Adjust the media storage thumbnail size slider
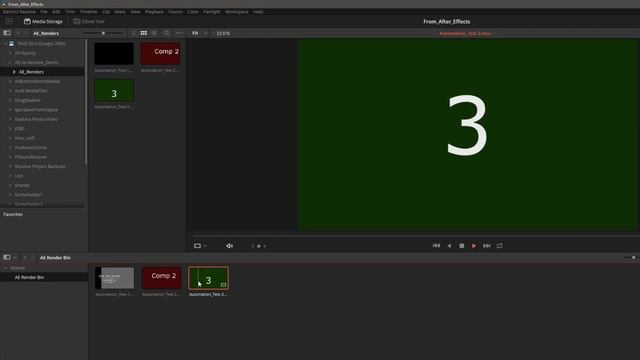Image resolution: width=640 pixels, height=360 pixels. (103, 33)
